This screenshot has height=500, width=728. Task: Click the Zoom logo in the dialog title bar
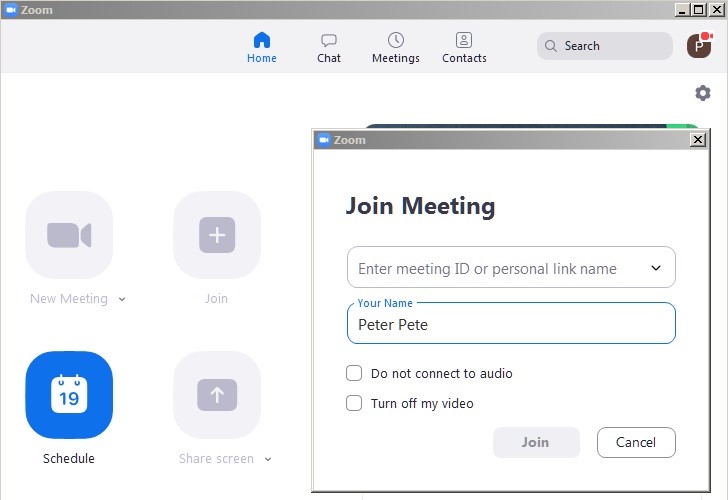(x=324, y=140)
